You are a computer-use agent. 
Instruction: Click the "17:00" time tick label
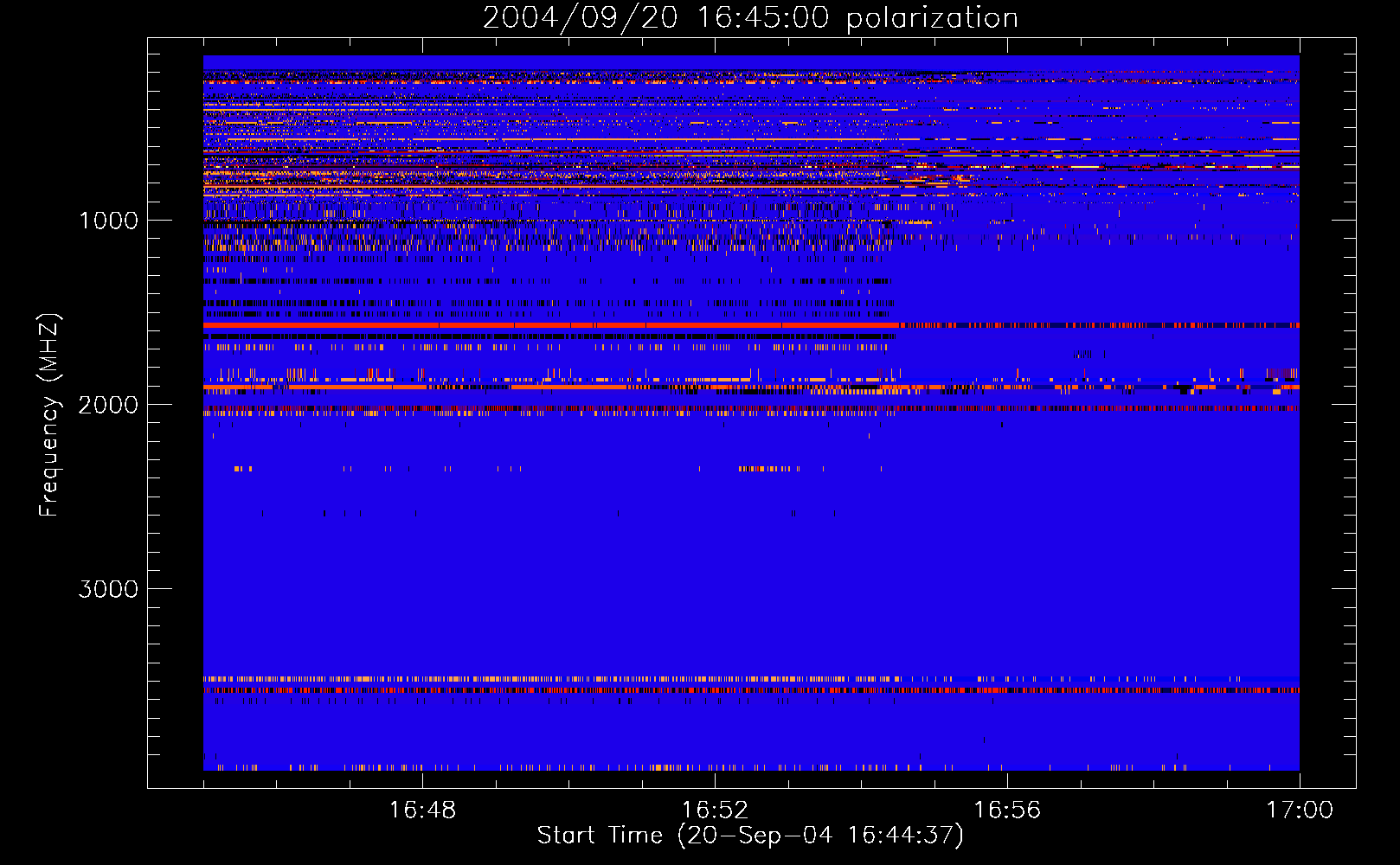coord(1300,811)
